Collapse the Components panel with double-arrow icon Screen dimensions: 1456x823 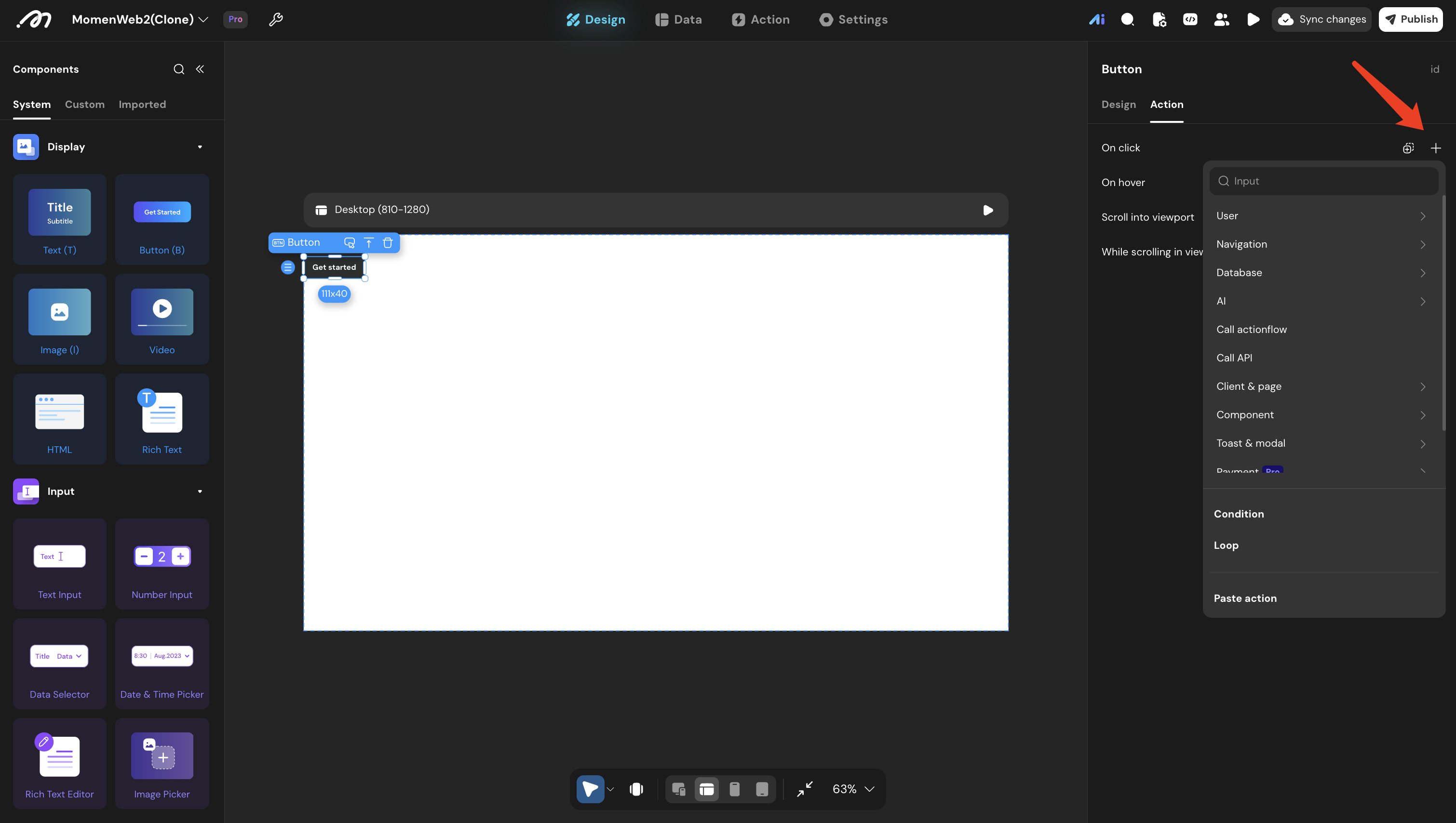[200, 69]
